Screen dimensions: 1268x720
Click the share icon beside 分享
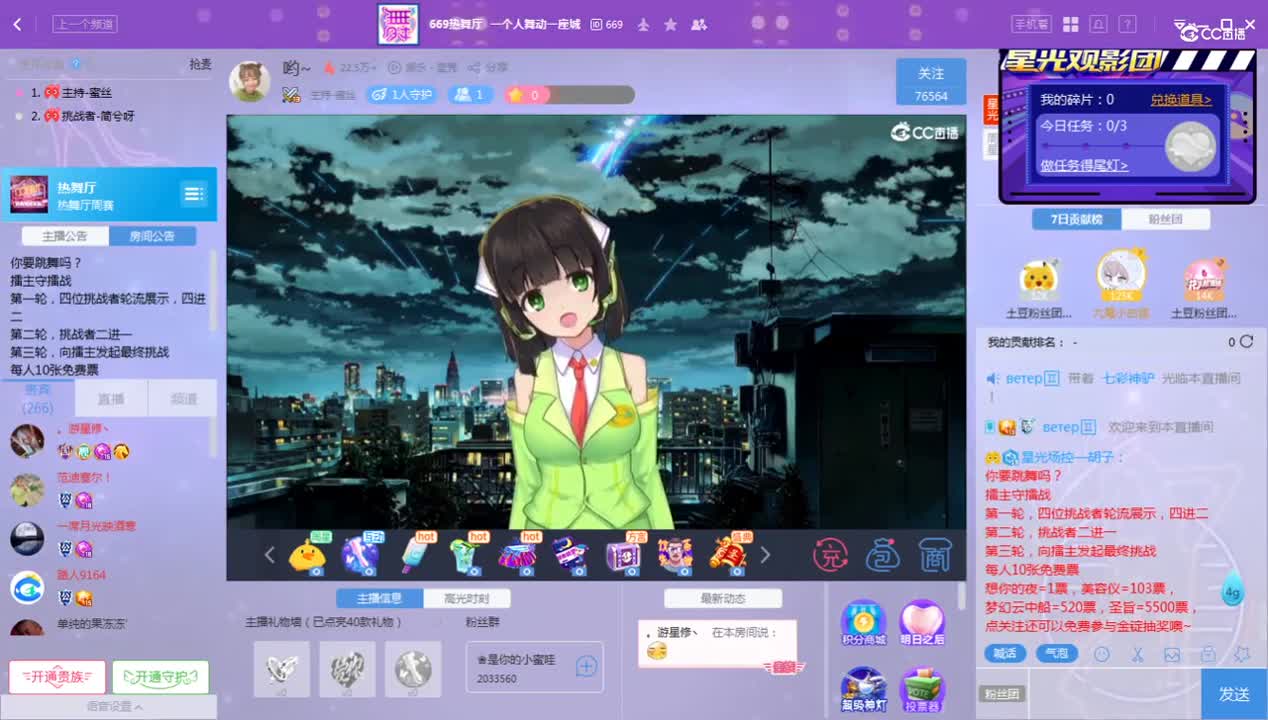475,68
